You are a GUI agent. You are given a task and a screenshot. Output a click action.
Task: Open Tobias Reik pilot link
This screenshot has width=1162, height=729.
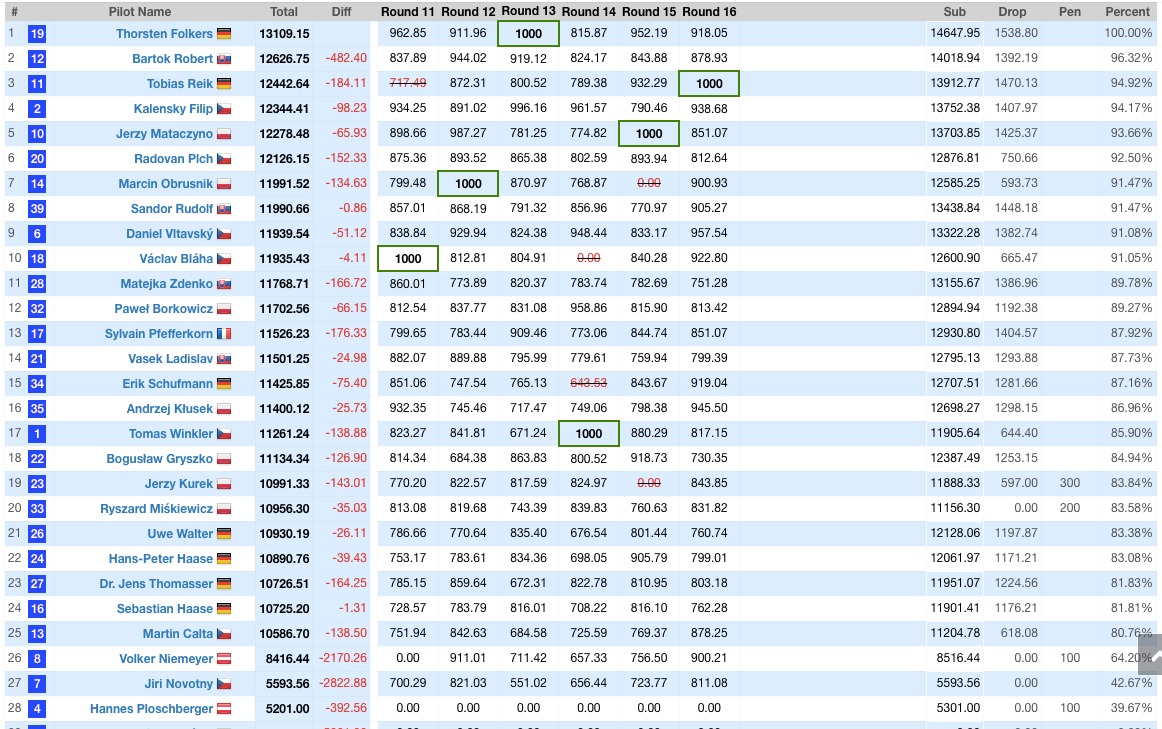[x=180, y=84]
